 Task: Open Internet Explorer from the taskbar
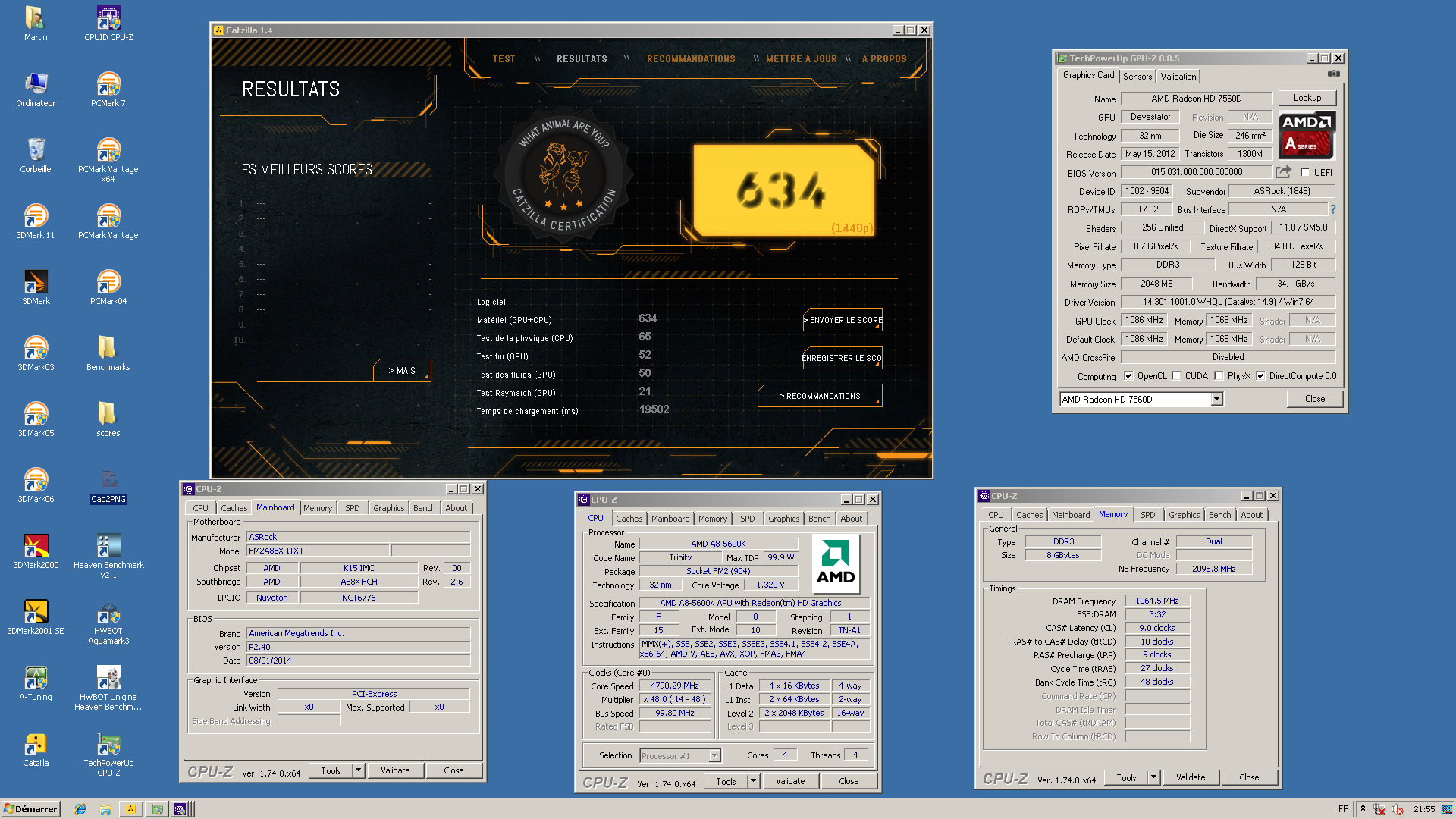80,809
